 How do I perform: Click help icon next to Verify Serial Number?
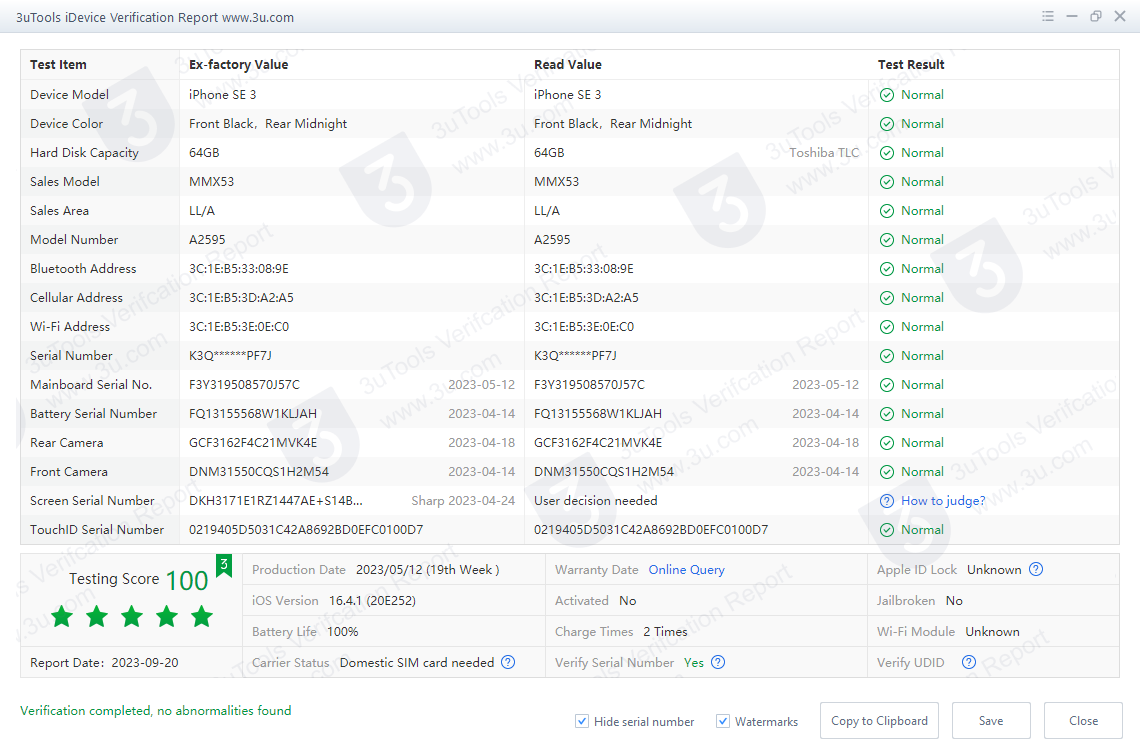pyautogui.click(x=718, y=662)
